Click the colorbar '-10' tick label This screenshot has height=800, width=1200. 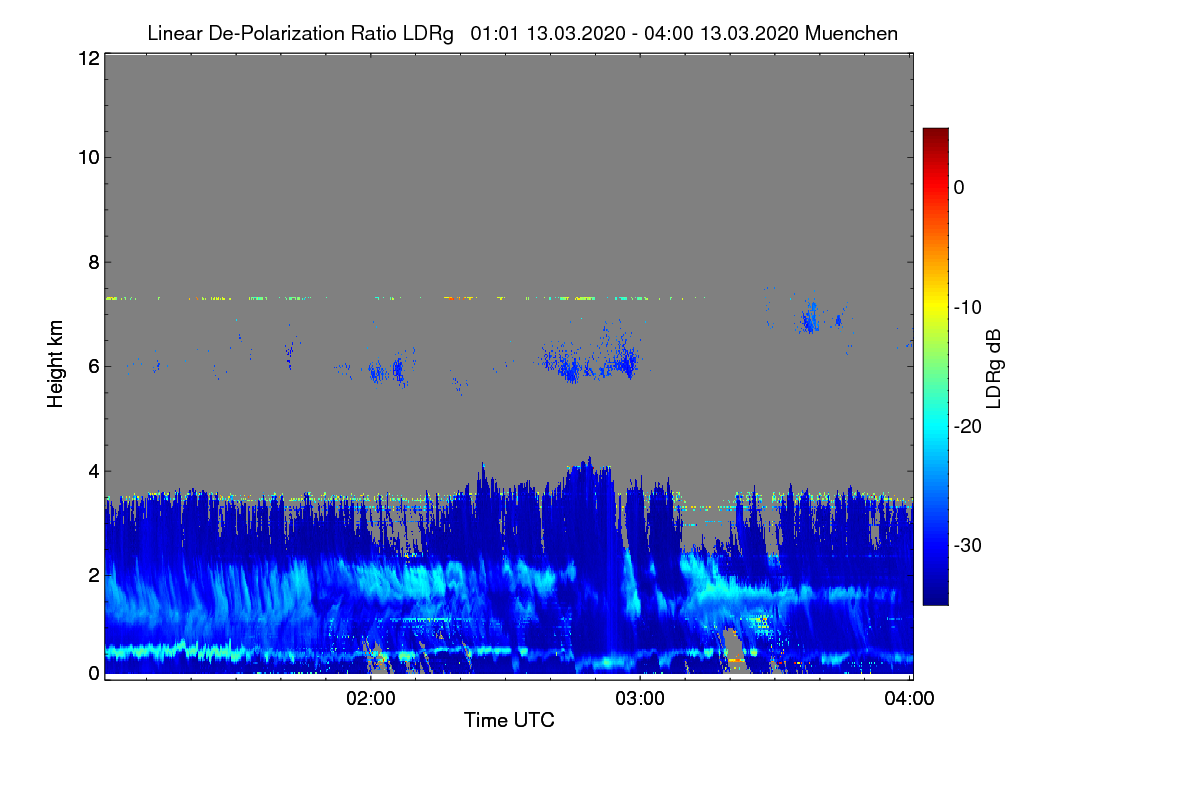(x=969, y=307)
